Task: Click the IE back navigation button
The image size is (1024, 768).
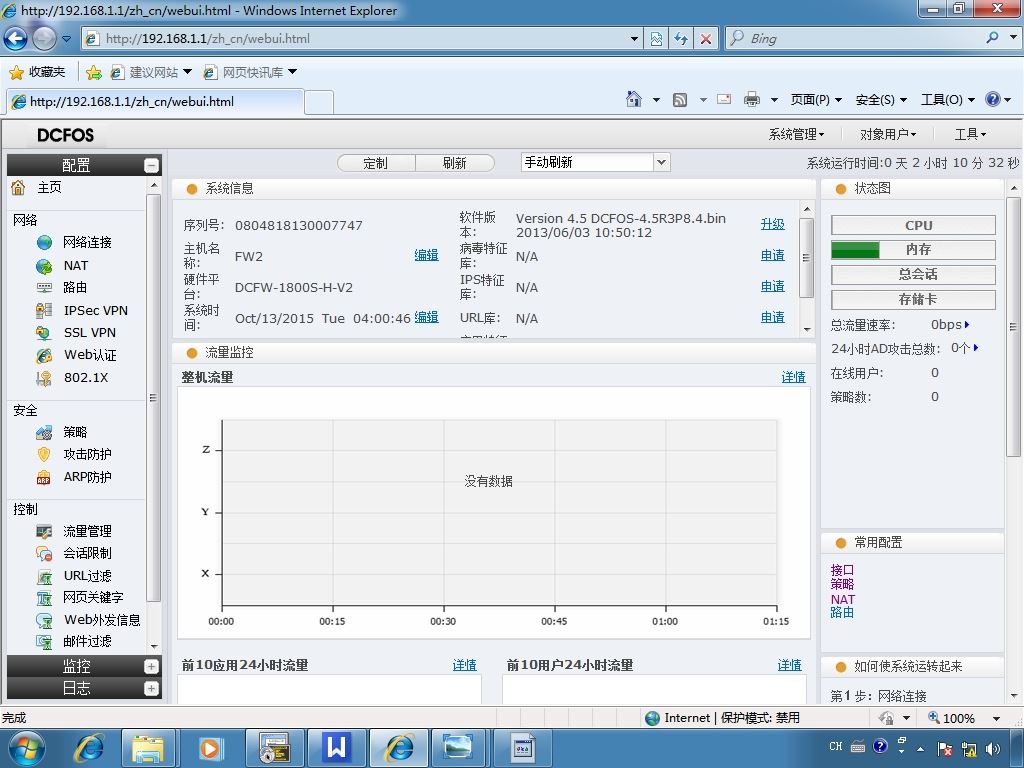Action: click(16, 39)
